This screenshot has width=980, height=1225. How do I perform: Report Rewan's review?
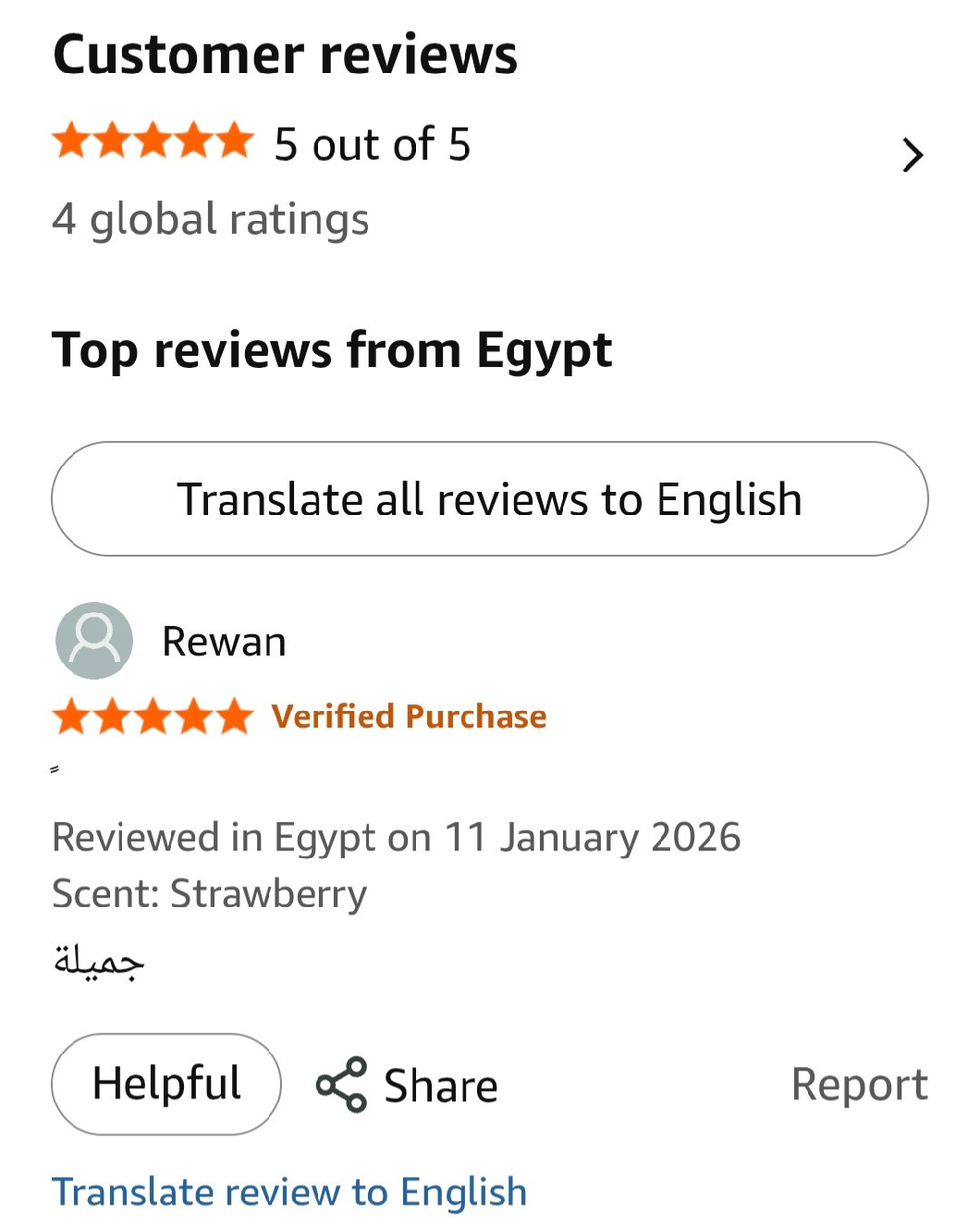(859, 1083)
